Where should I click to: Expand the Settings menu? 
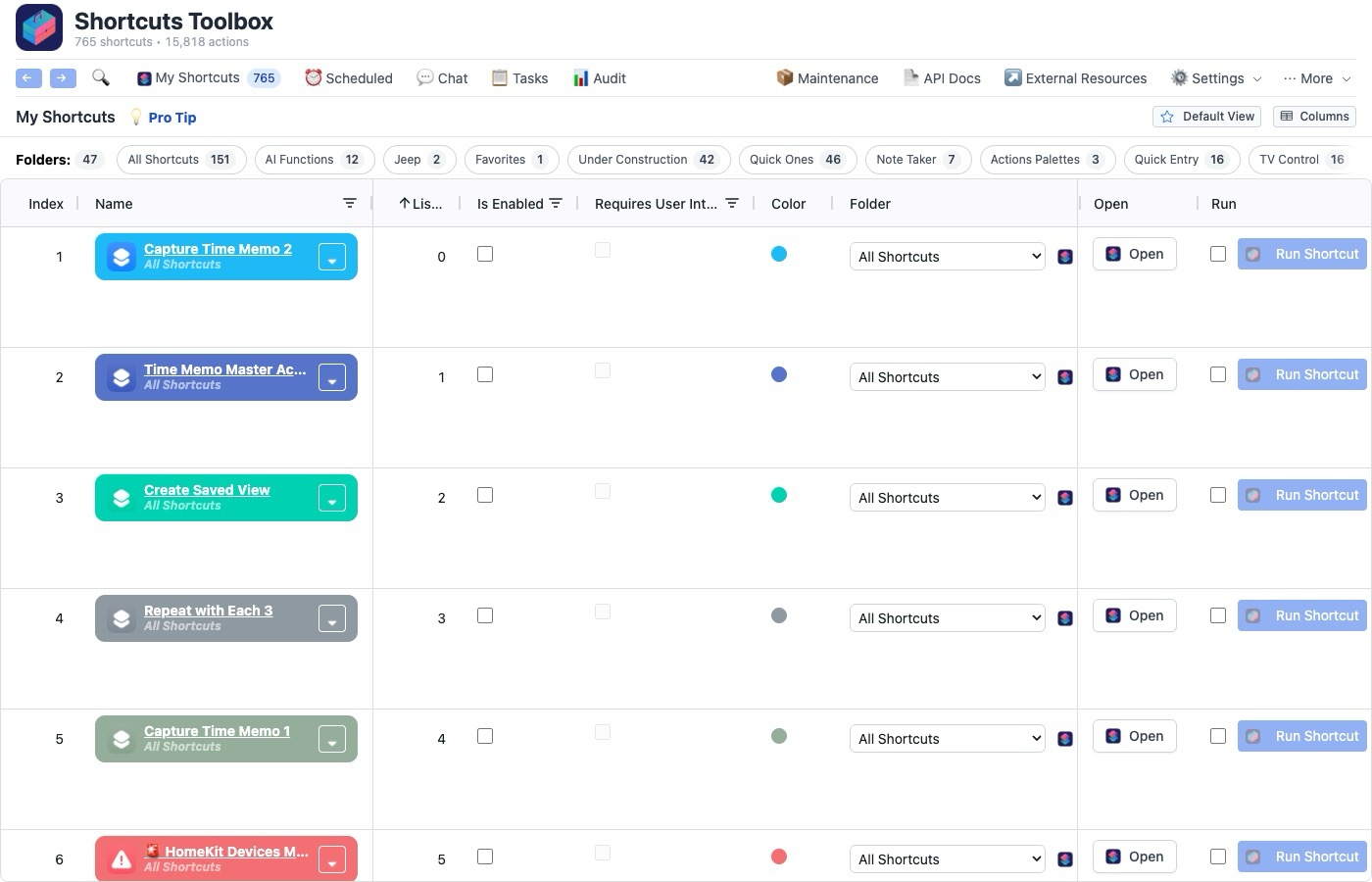click(1216, 78)
